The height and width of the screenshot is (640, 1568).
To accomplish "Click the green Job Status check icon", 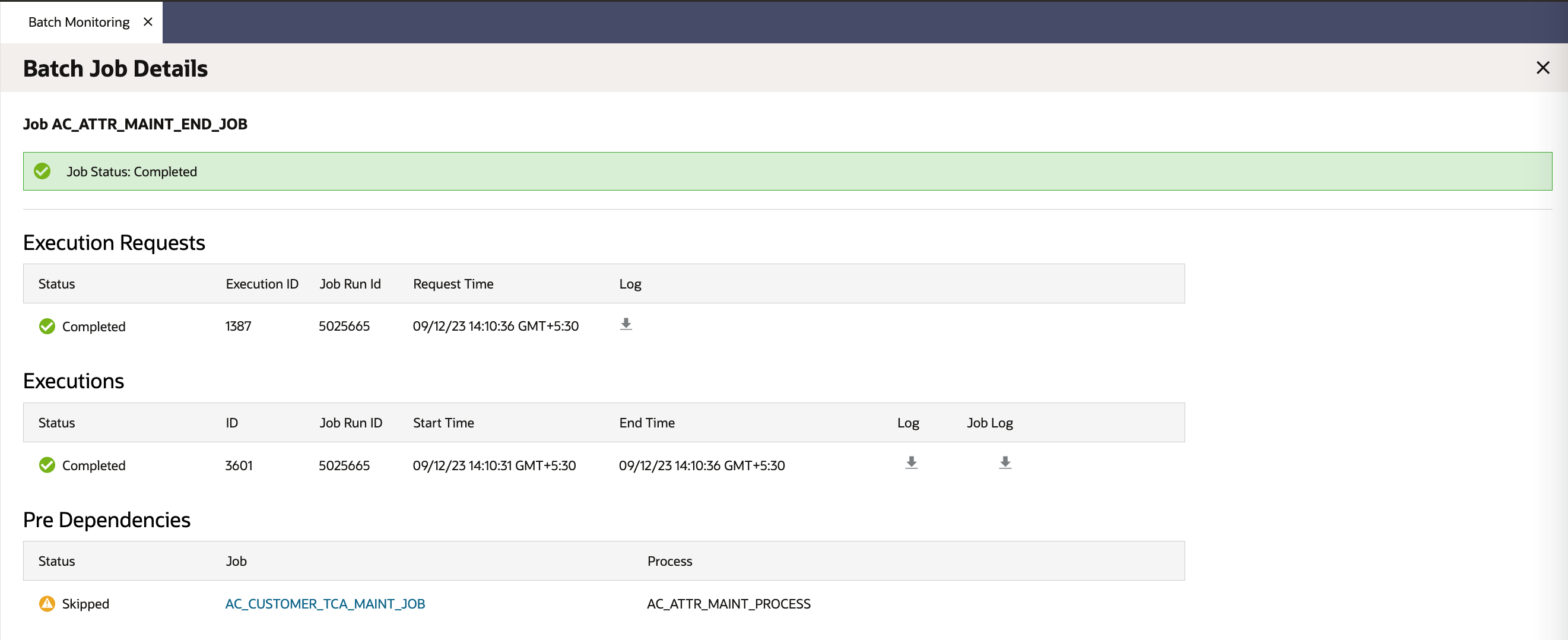I will click(42, 171).
